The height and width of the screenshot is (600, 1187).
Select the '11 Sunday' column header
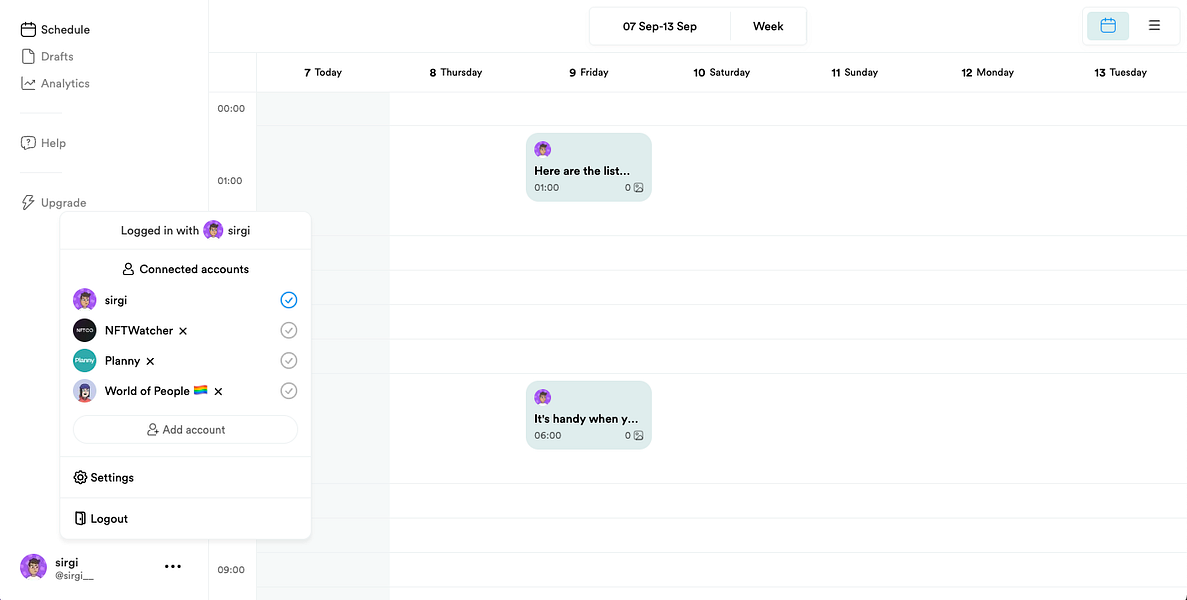coord(855,73)
